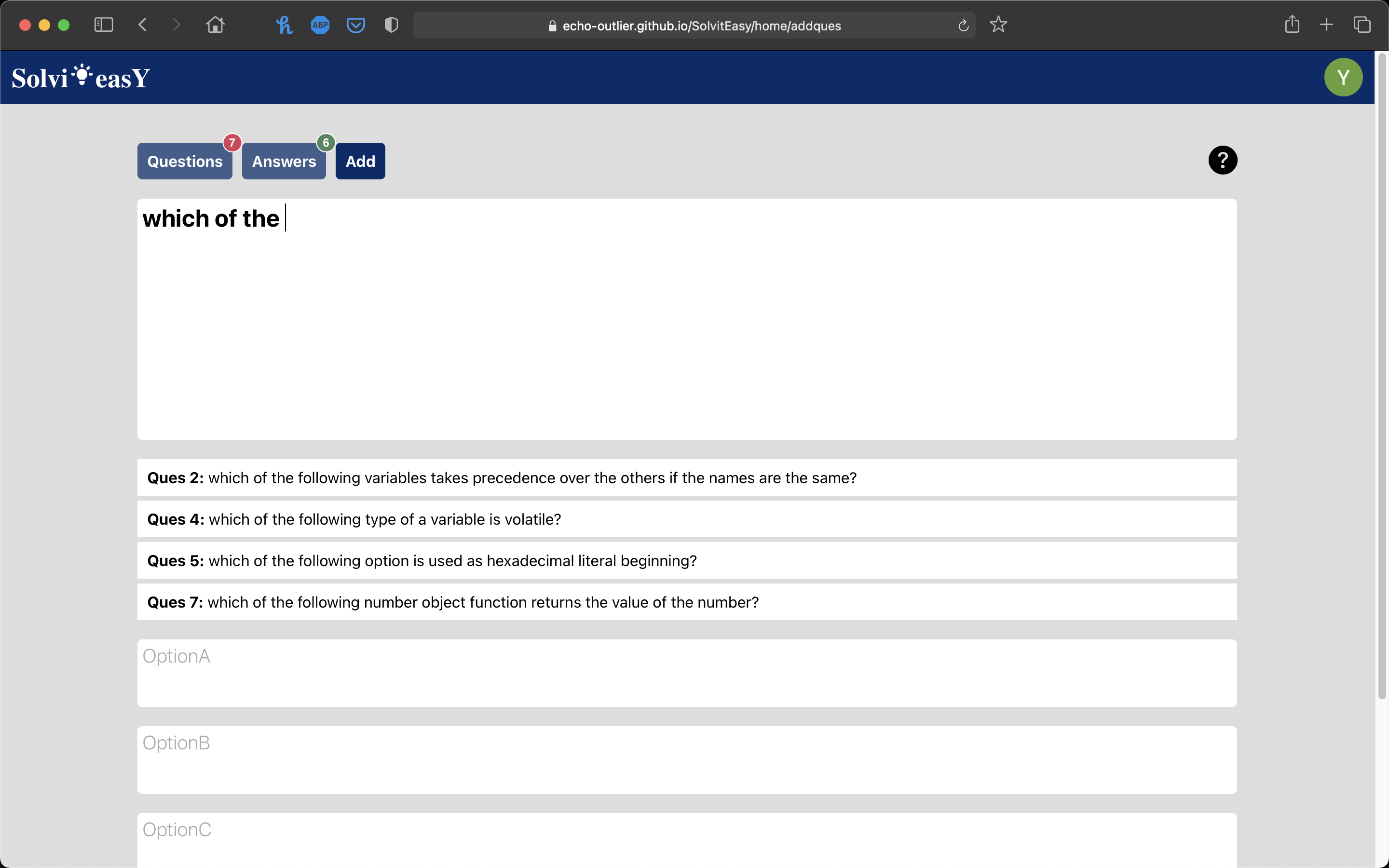Open the share icon in toolbar
1389x868 pixels.
(x=1292, y=24)
